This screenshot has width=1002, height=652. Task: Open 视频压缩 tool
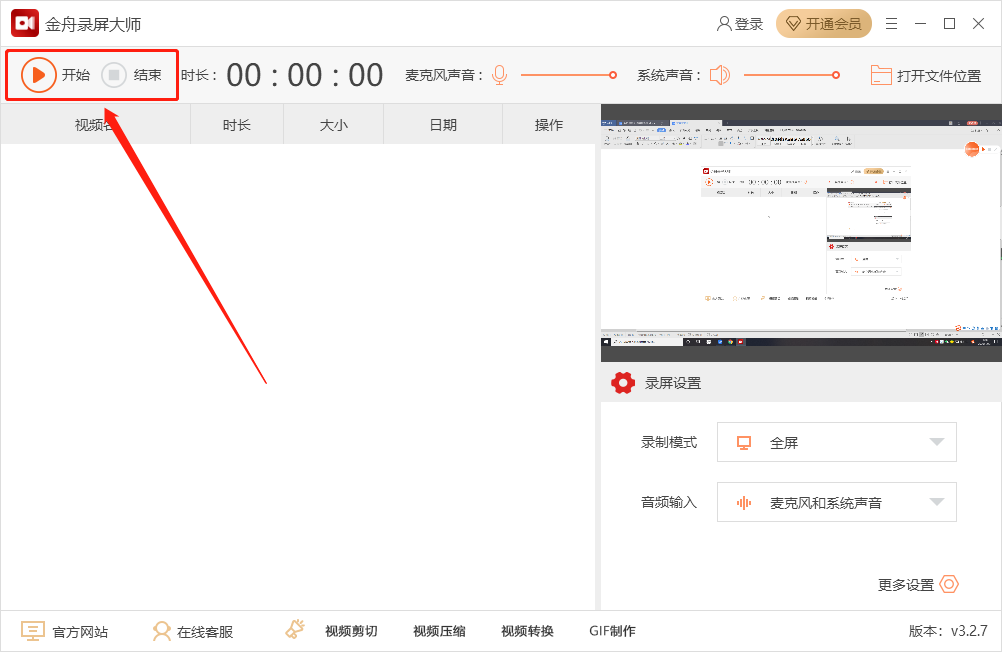(439, 632)
